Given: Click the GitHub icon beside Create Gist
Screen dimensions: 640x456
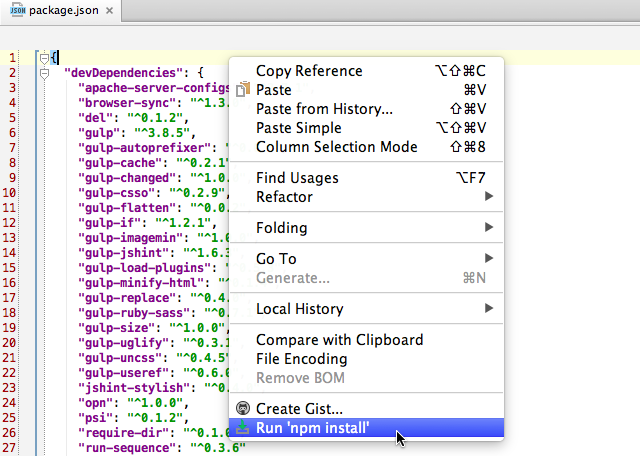Looking at the screenshot, I should [x=242, y=409].
